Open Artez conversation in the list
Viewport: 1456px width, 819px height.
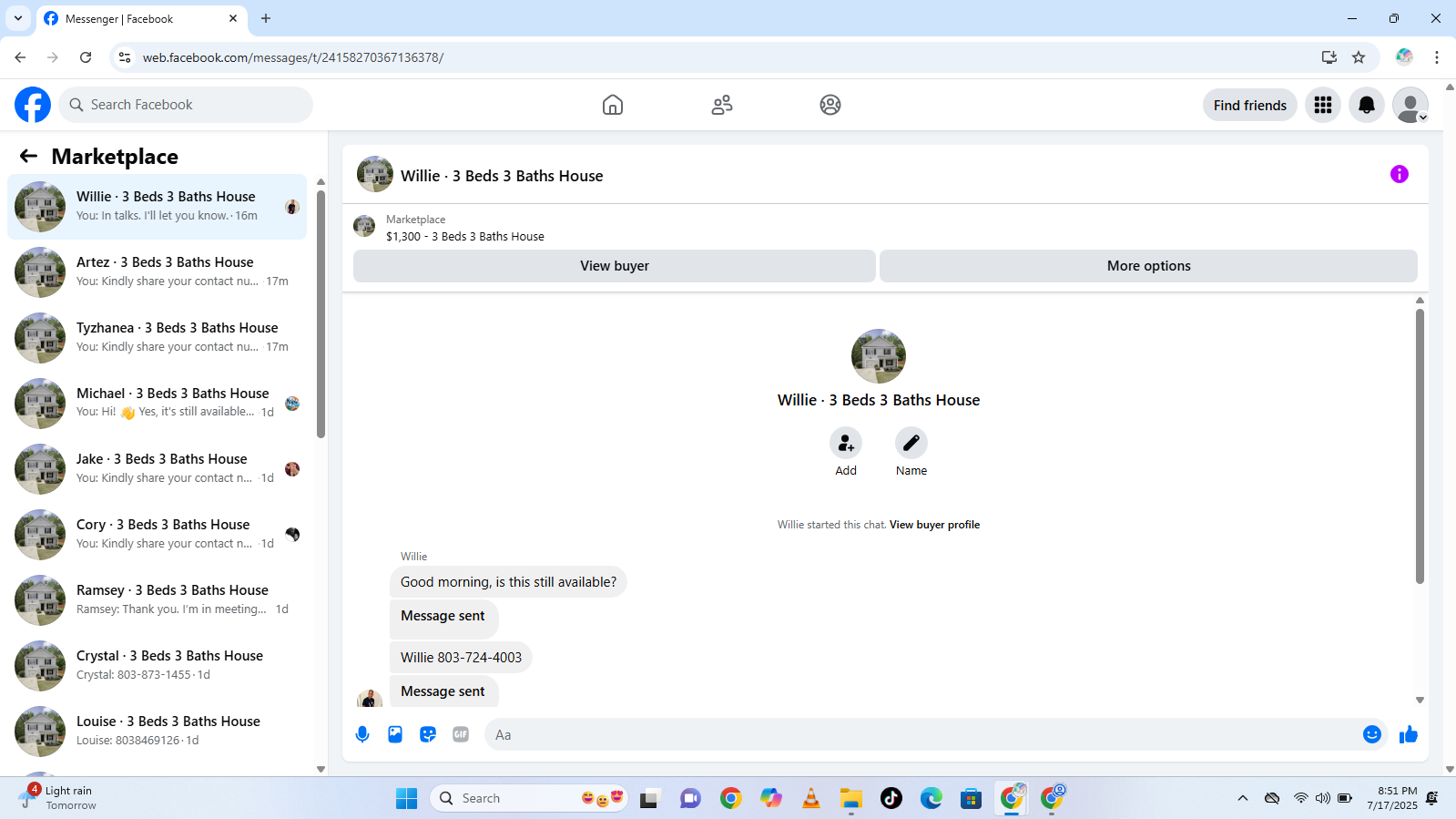tap(157, 272)
